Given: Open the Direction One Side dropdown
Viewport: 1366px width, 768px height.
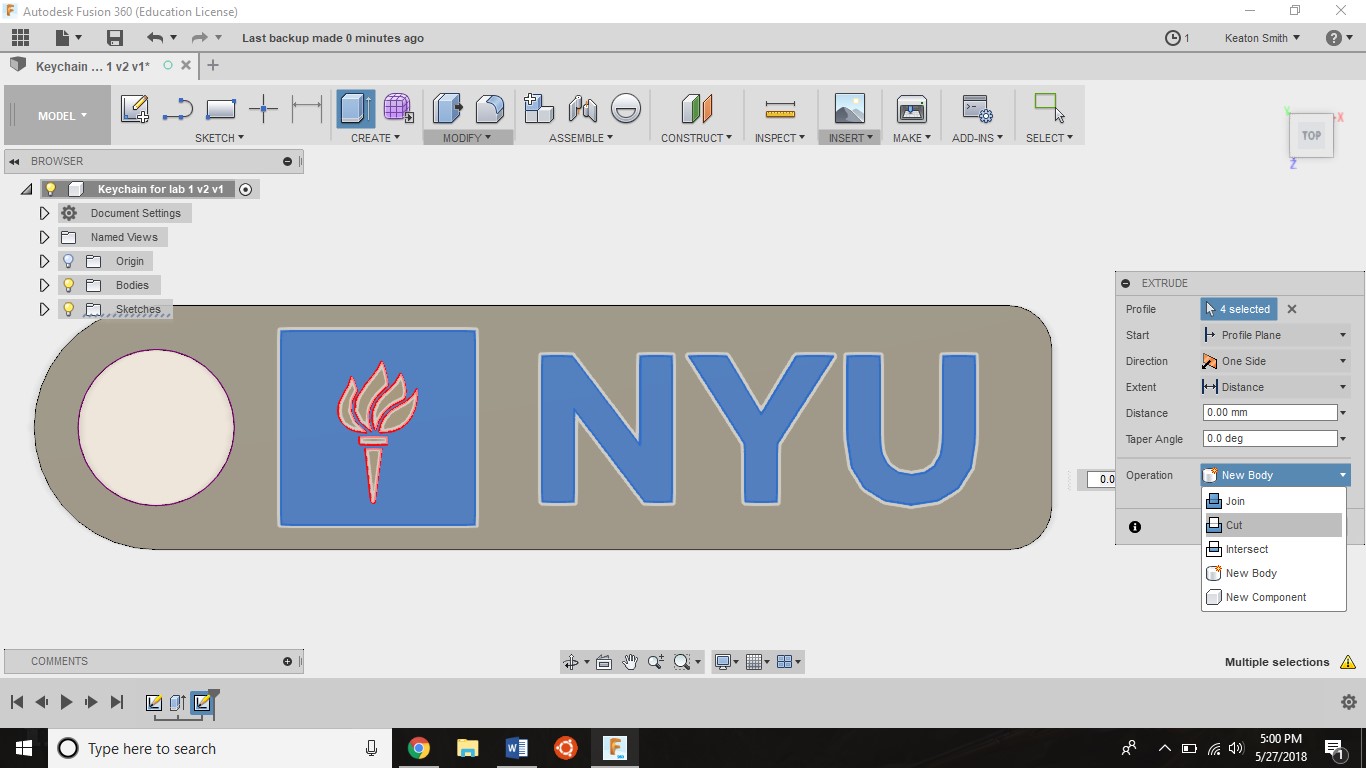Looking at the screenshot, I should point(1275,361).
